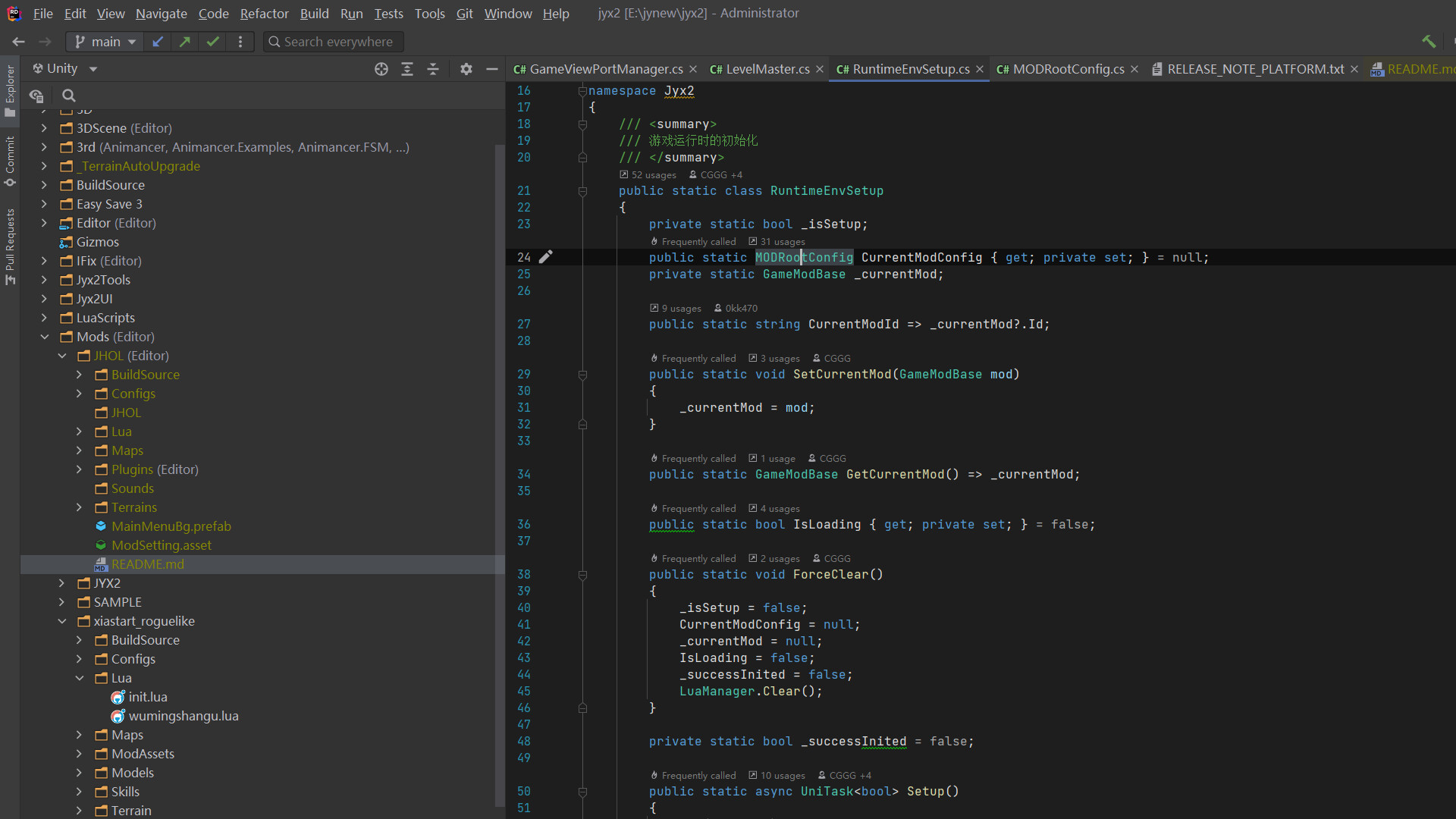Open the main branch dropdown

(104, 42)
